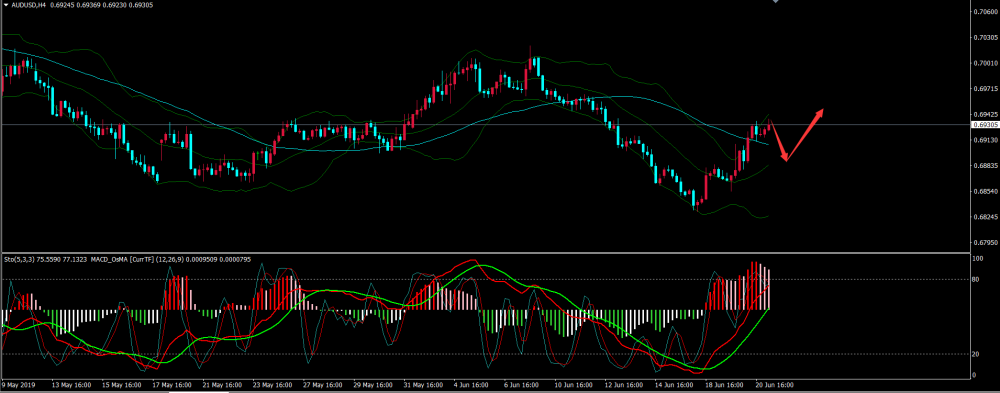
Task: Click the 0.67950 price axis label
Action: [987, 243]
